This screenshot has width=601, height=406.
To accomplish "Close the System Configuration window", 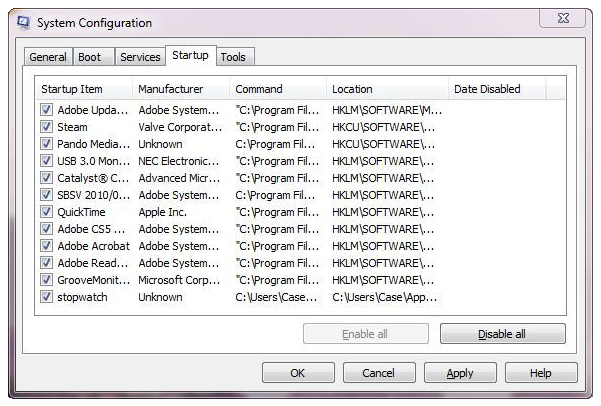I will (x=563, y=18).
